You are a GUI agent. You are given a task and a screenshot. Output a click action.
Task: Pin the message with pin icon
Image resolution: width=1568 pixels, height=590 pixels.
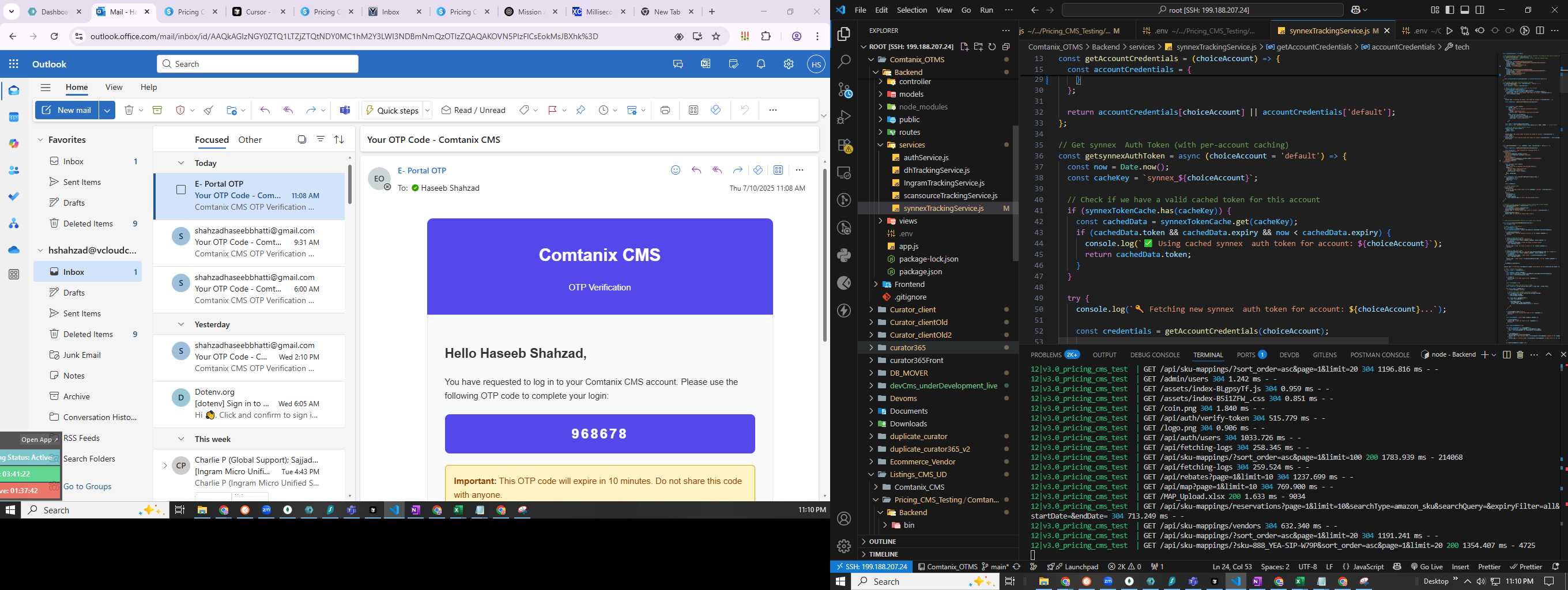click(x=581, y=110)
